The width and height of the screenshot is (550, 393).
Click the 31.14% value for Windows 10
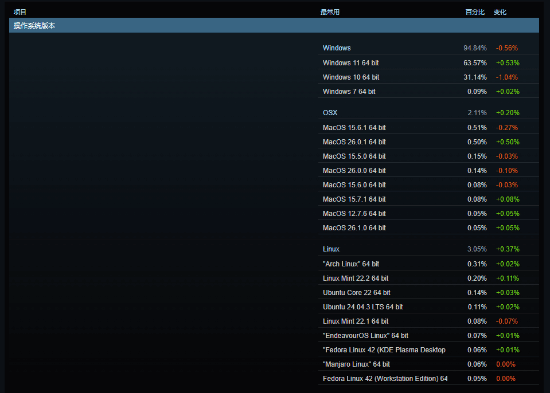(x=475, y=77)
